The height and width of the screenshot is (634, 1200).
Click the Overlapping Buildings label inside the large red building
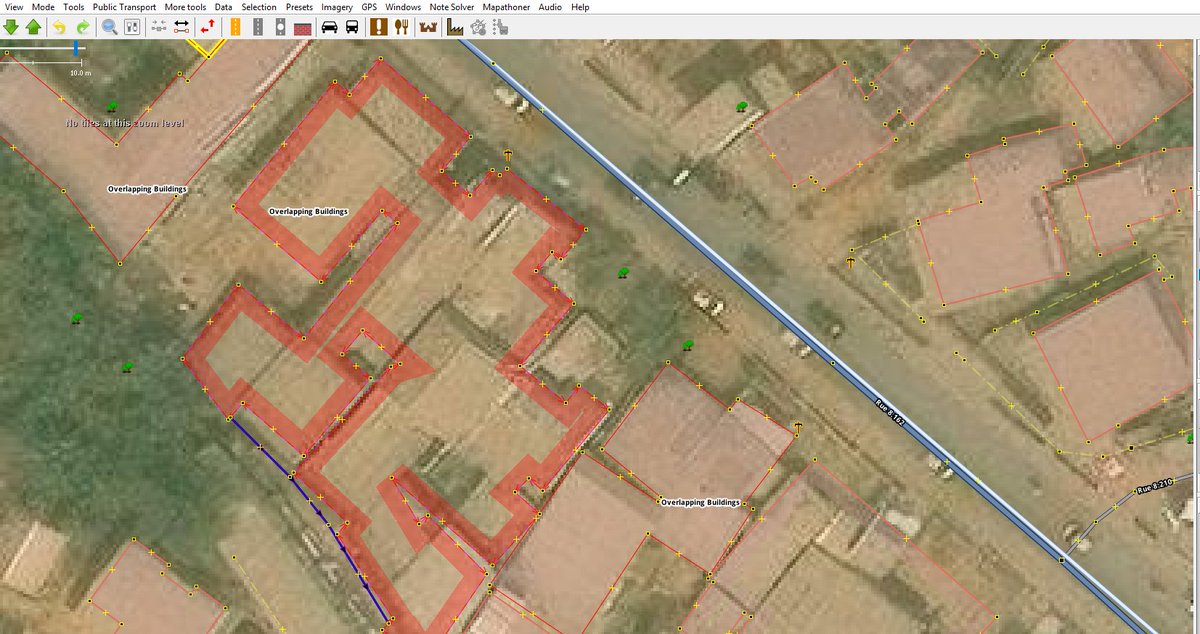308,212
